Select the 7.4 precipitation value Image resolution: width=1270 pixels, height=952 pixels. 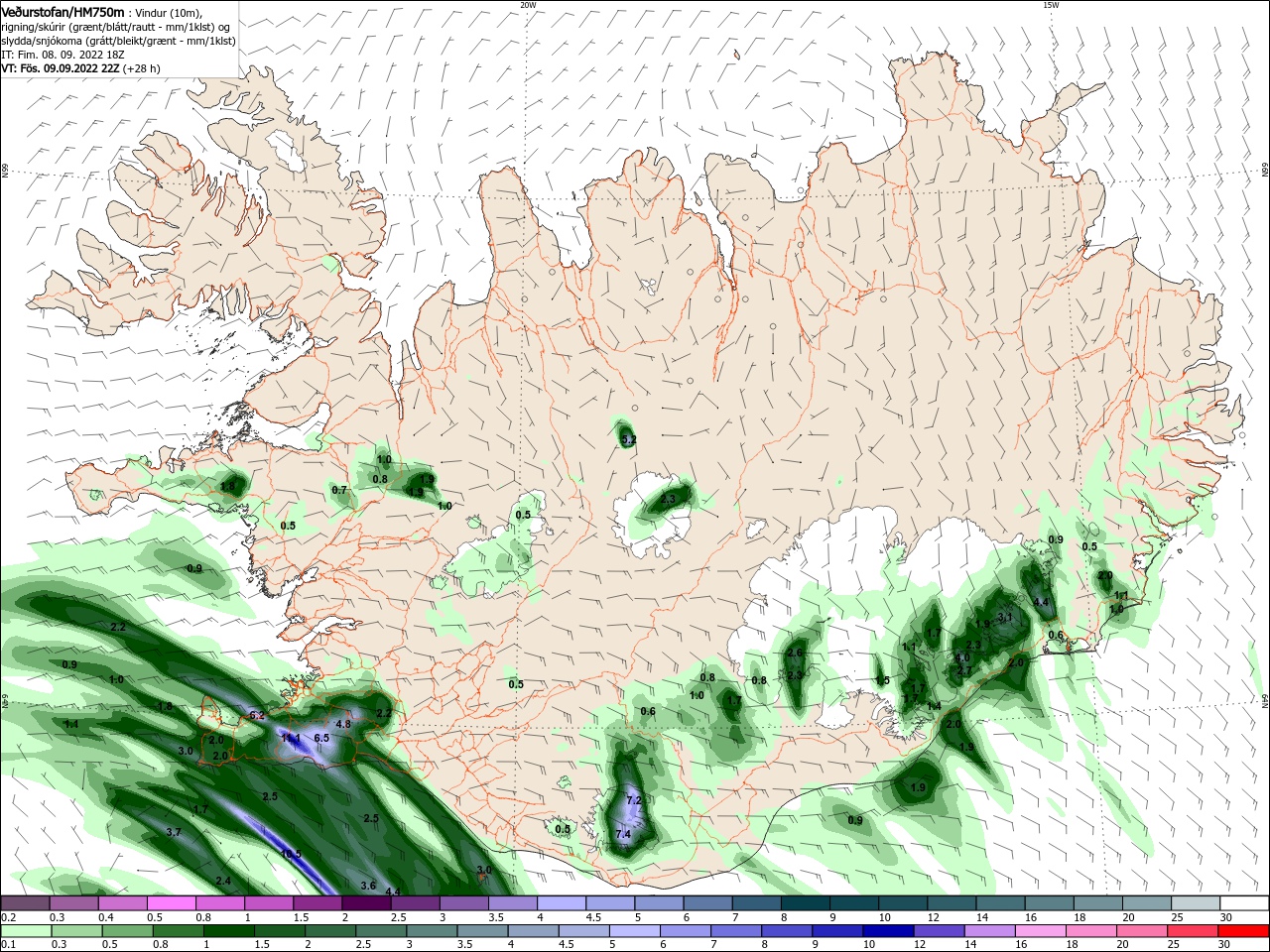click(x=623, y=834)
